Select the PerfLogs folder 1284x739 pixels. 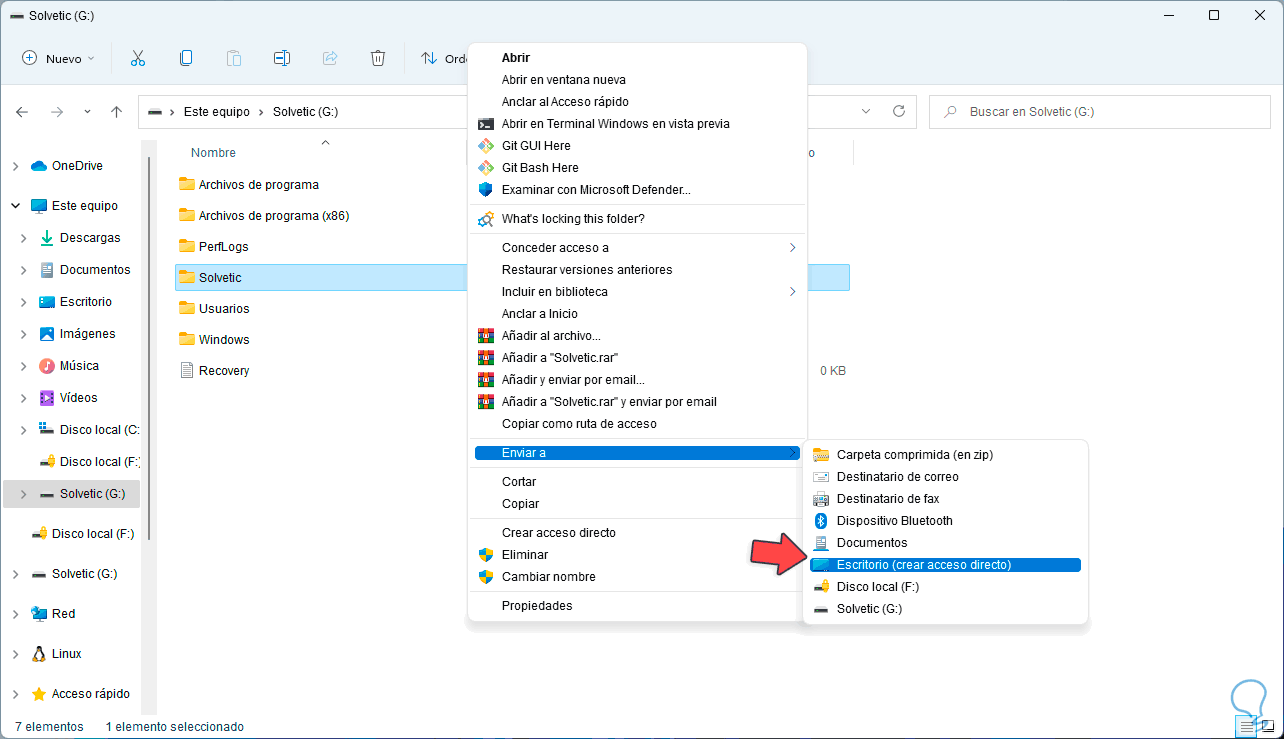(x=224, y=246)
